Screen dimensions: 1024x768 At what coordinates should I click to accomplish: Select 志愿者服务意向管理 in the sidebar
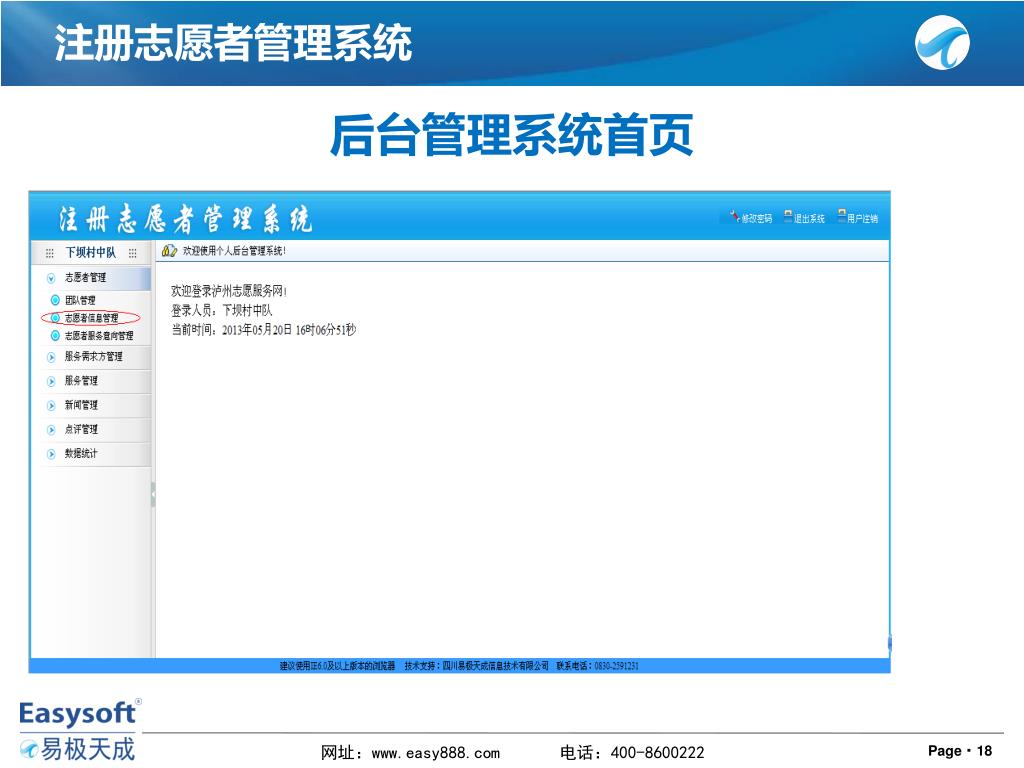point(99,336)
